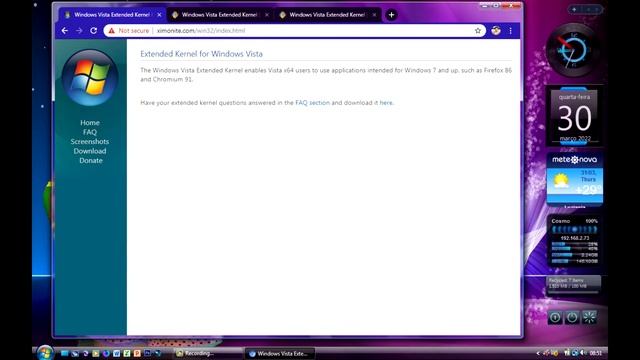Click the network icon in system tray
Image resolution: width=640 pixels, height=360 pixels.
tap(575, 353)
